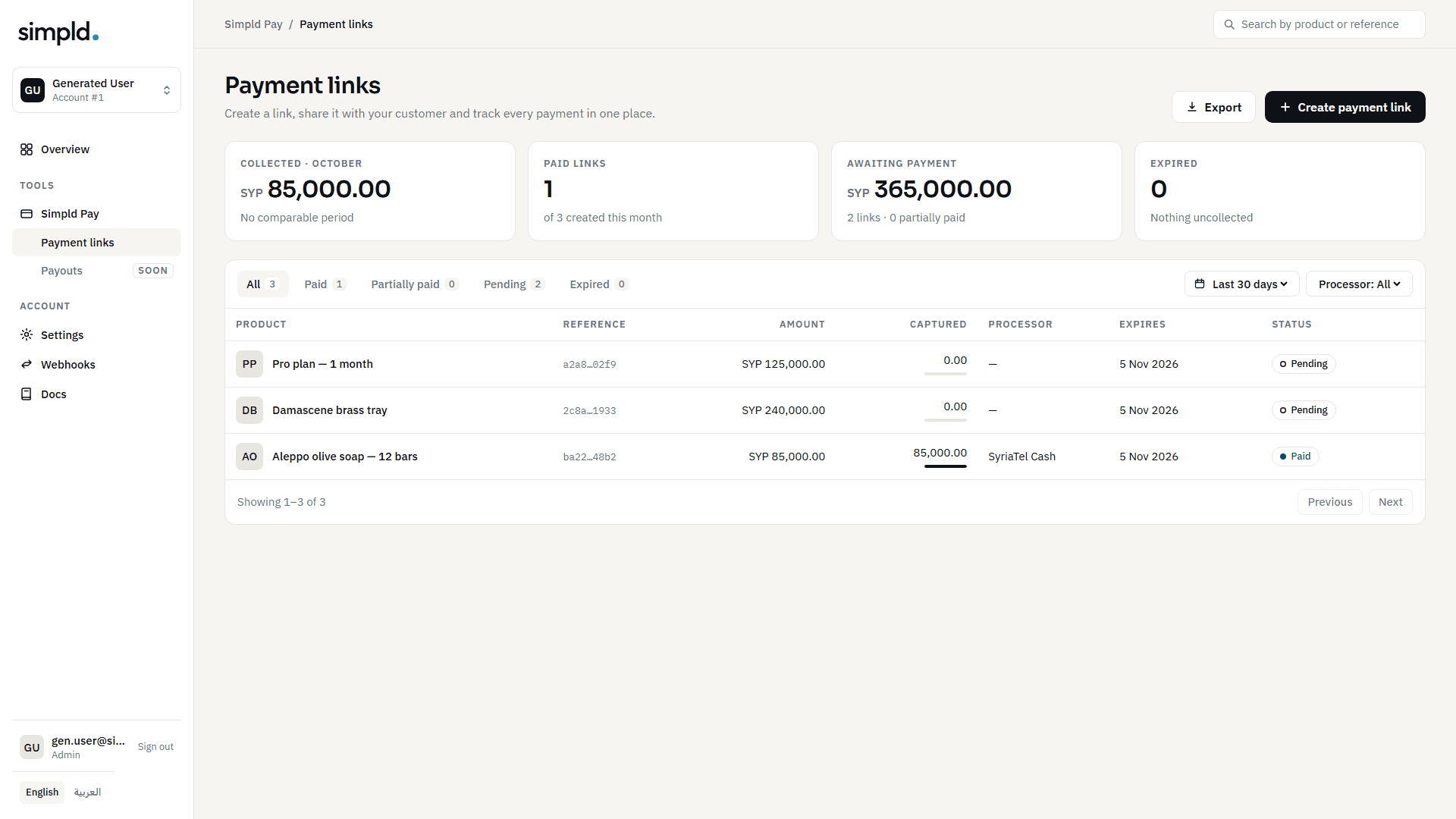Switch language to العربية

(x=87, y=792)
